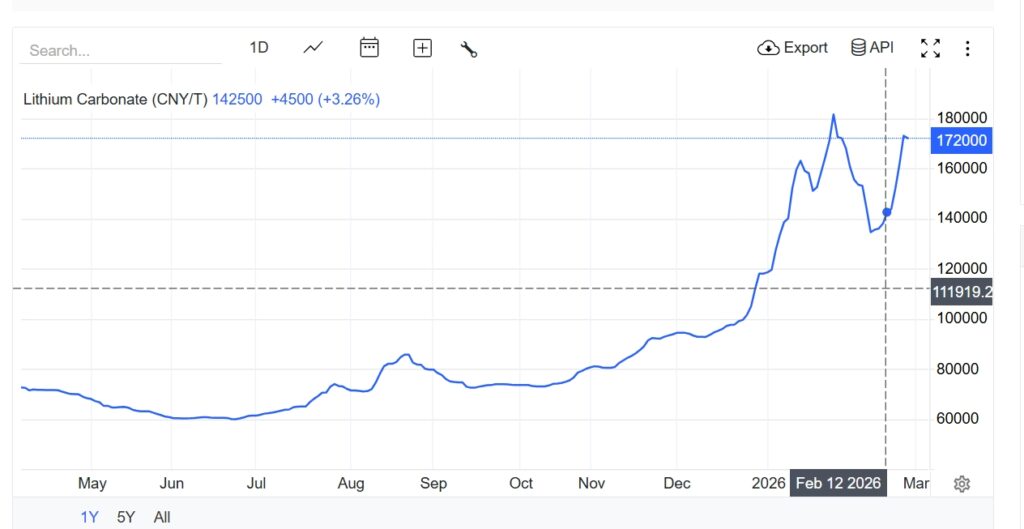Open chart settings gear icon
1024x529 pixels.
pyautogui.click(x=962, y=484)
